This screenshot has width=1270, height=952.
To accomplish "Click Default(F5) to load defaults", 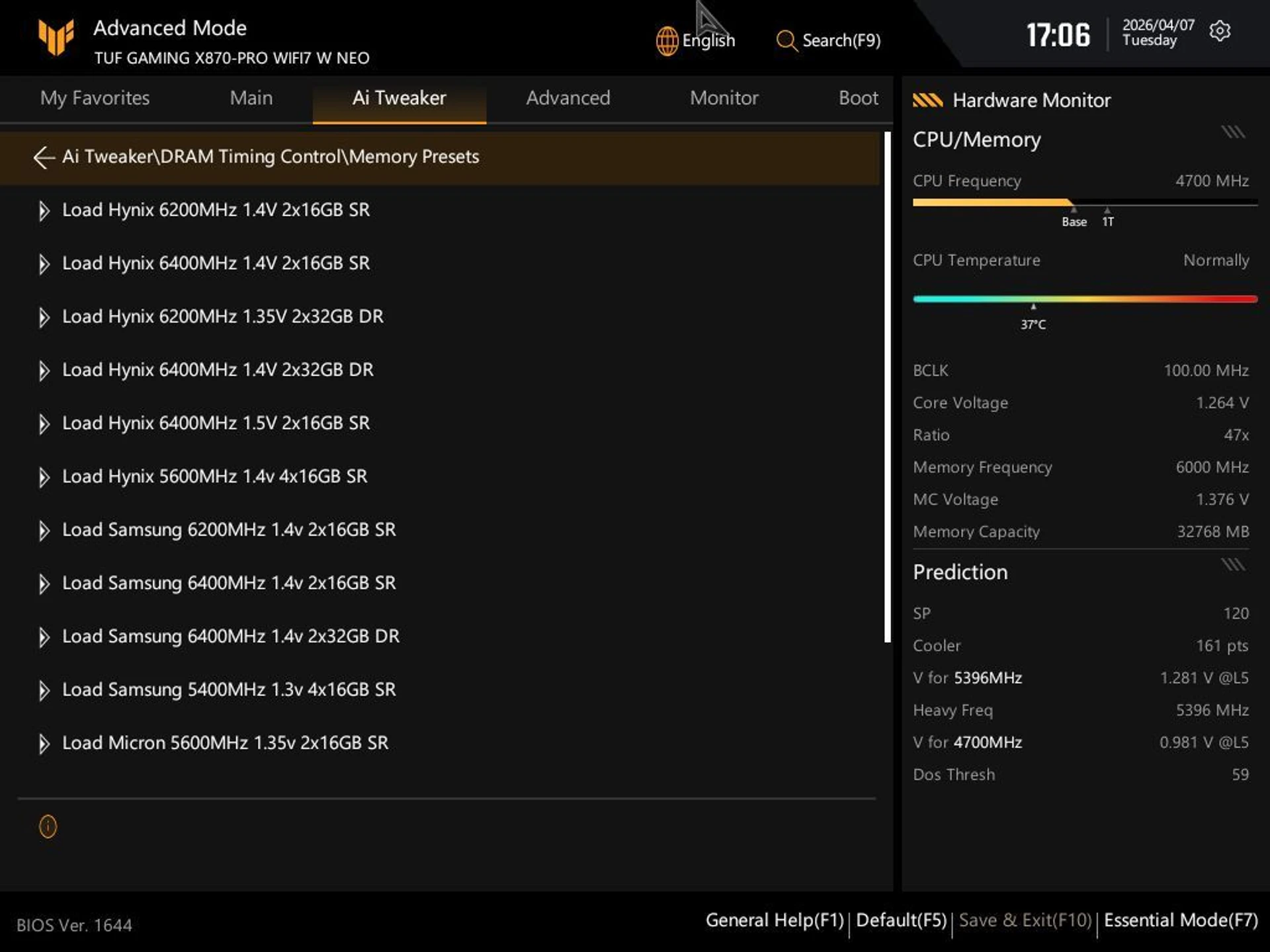I will click(x=902, y=920).
